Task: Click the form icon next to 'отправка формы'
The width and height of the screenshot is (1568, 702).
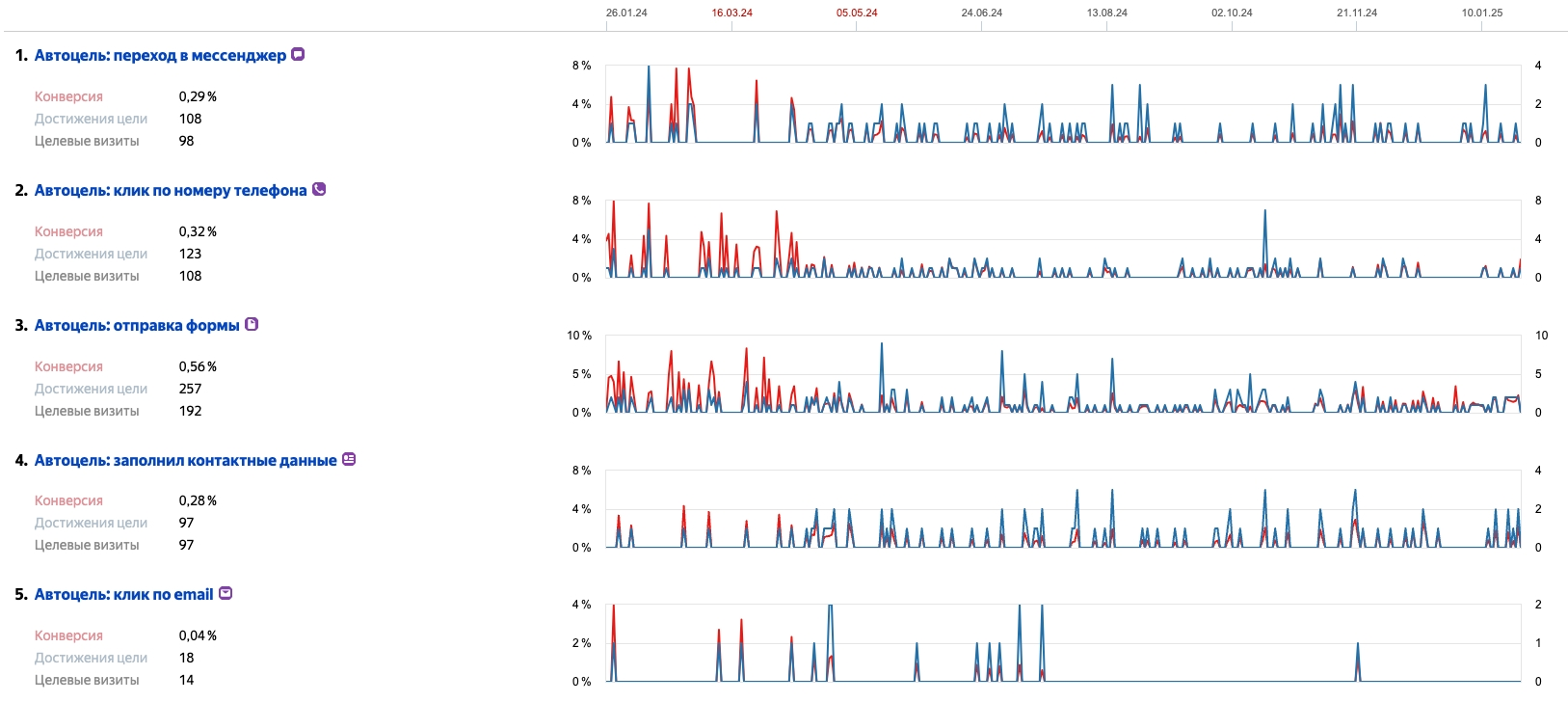Action: pos(252,325)
